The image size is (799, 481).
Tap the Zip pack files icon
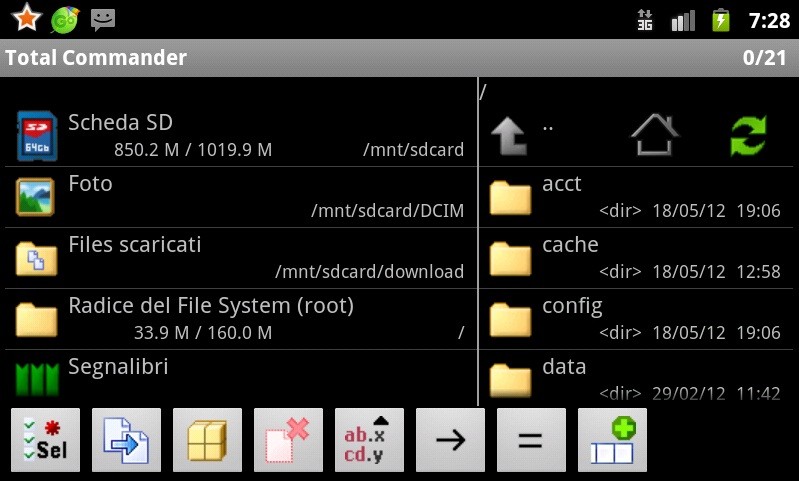207,440
